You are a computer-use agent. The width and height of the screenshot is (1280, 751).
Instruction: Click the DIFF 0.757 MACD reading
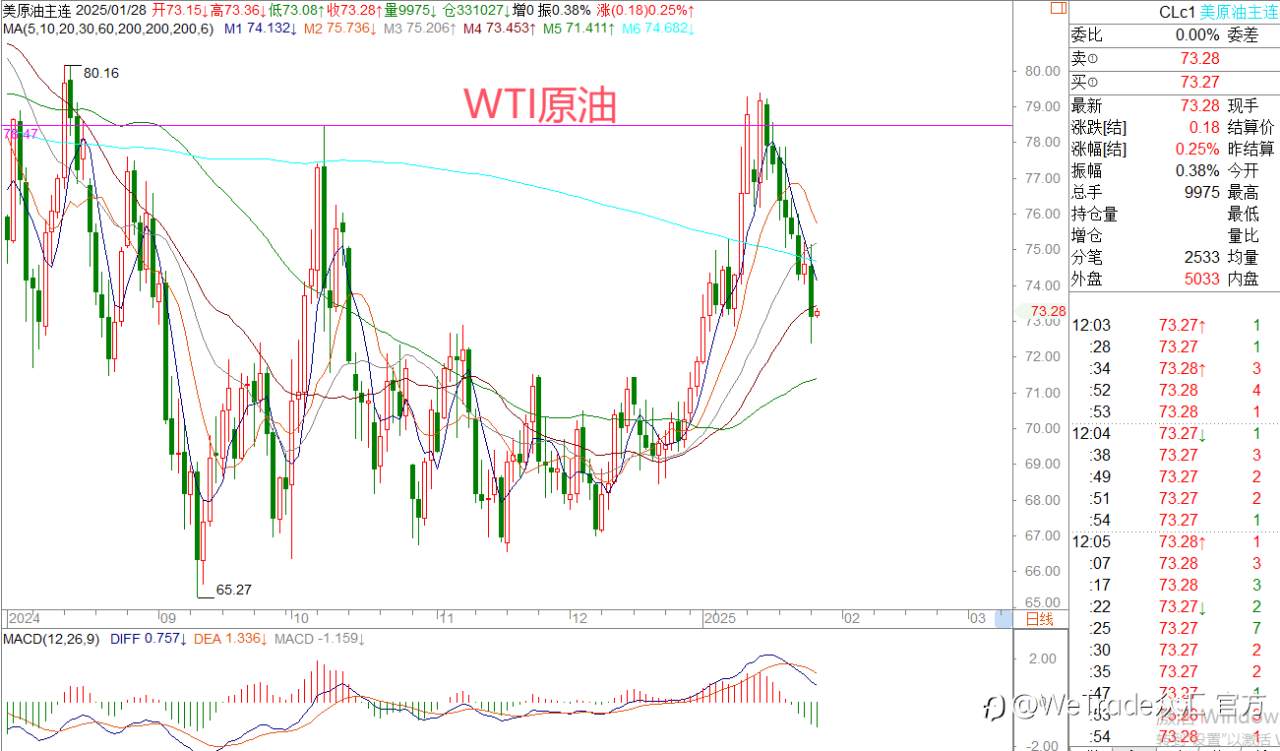tap(146, 639)
